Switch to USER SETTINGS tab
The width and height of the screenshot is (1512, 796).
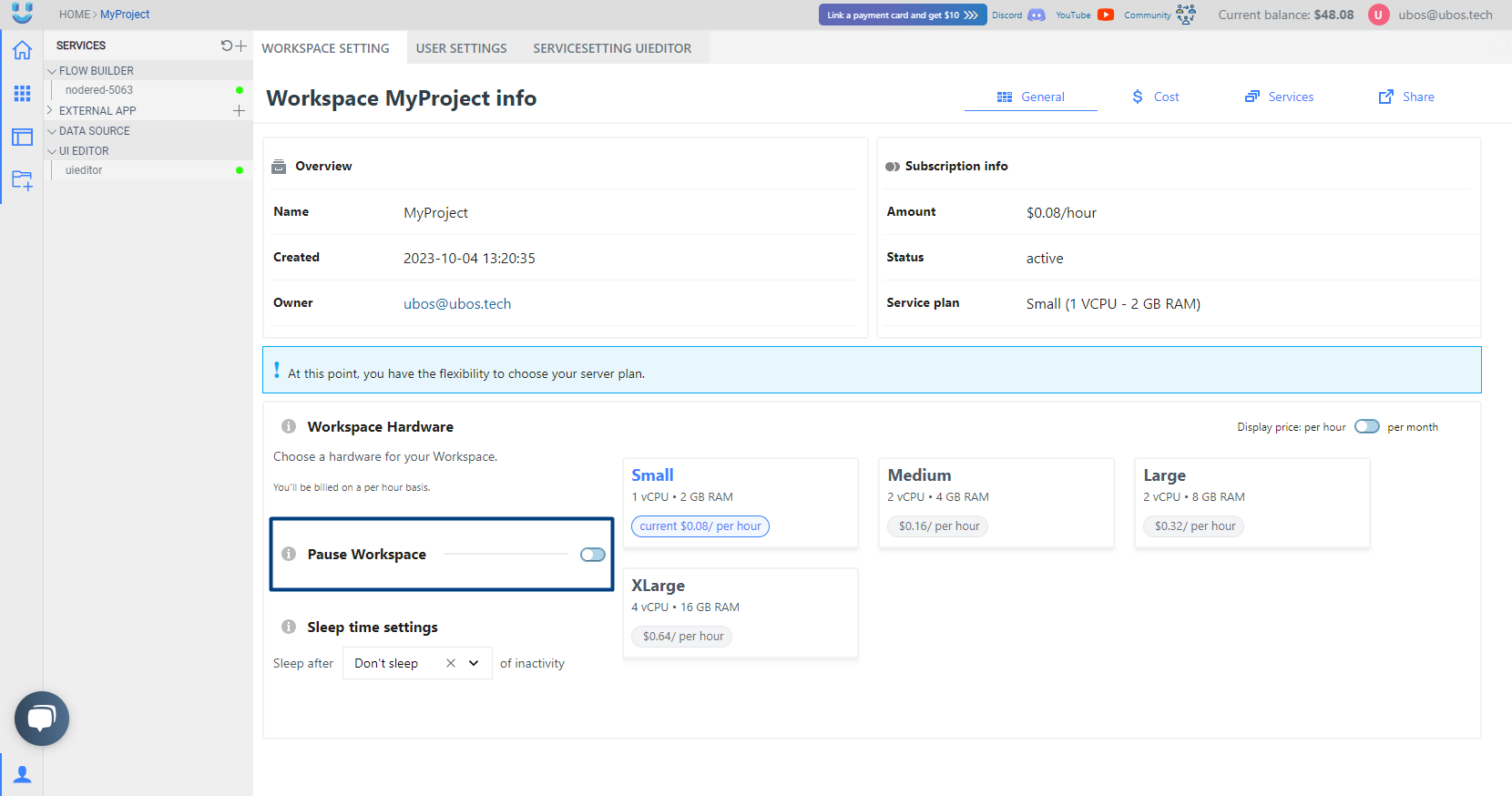tap(462, 48)
